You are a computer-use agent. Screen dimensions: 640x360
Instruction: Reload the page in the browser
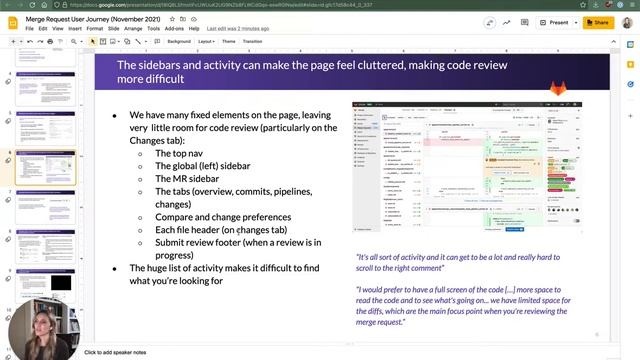[32, 5]
